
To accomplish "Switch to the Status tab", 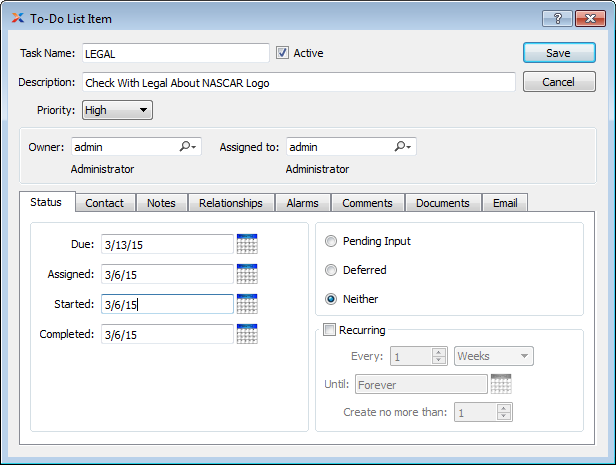I will click(46, 202).
